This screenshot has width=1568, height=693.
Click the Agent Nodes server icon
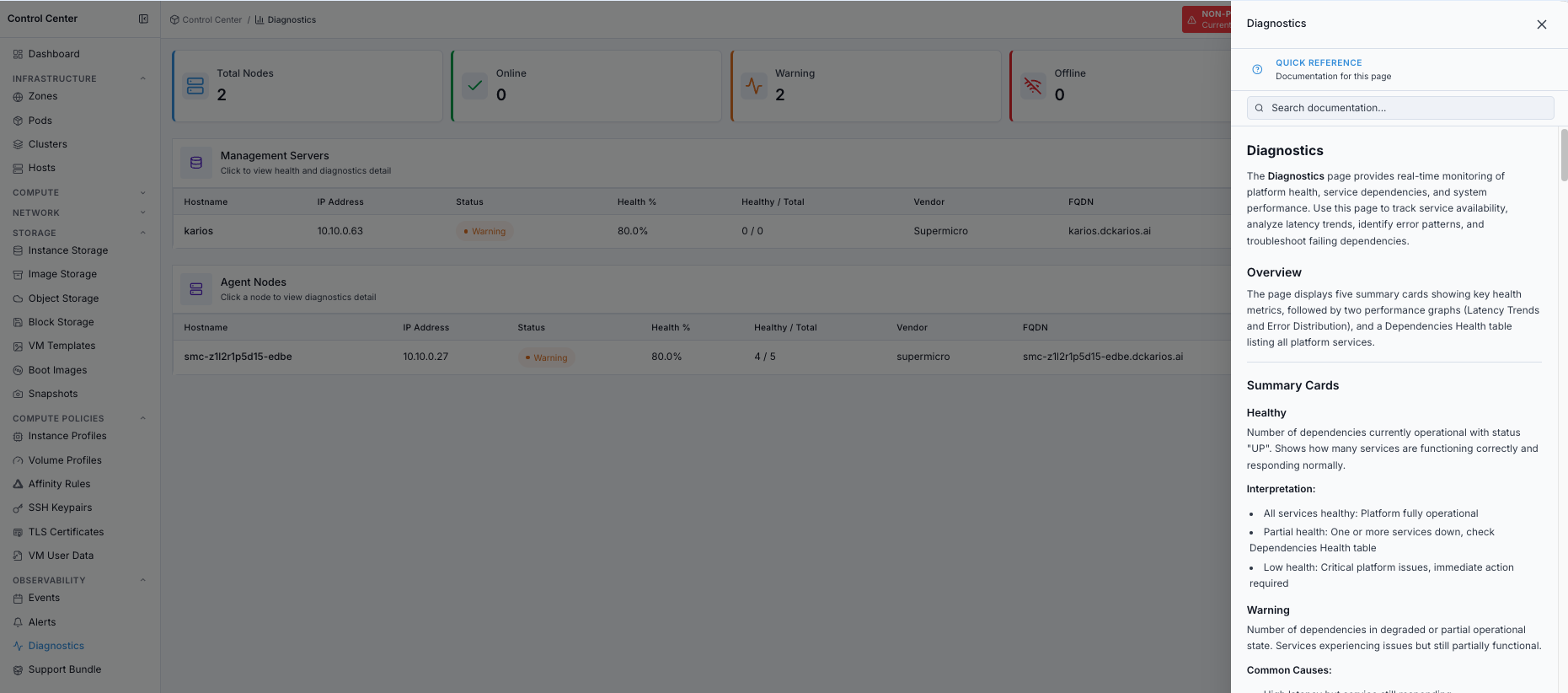tap(196, 289)
